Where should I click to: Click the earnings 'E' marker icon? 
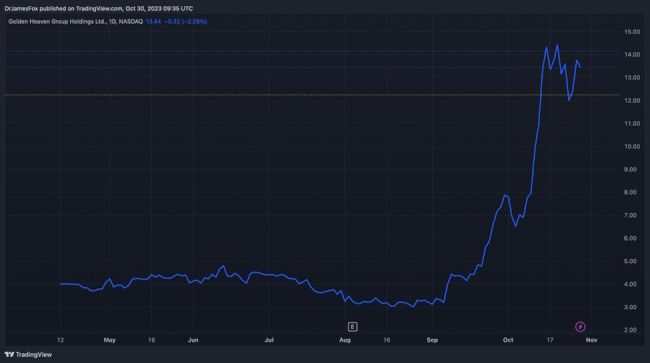click(x=352, y=327)
